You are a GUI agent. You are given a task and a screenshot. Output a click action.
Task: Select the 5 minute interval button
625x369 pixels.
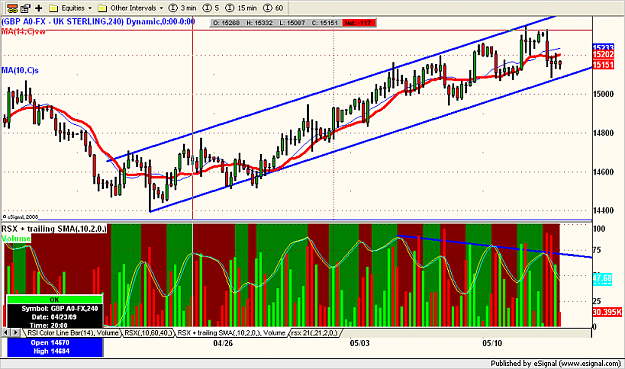211,8
